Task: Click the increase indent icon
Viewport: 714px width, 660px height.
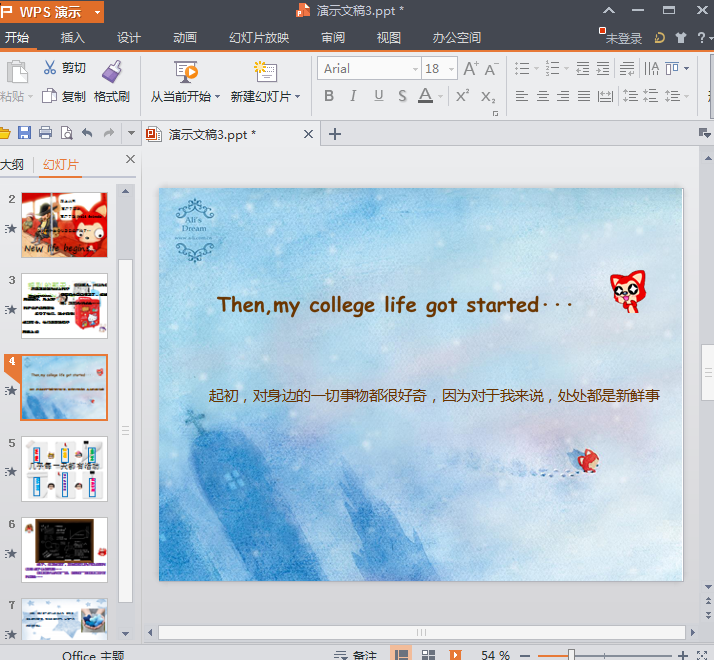Action: [x=603, y=69]
